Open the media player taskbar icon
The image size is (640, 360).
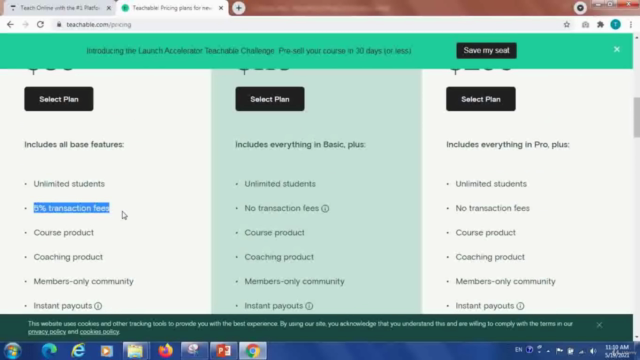click(107, 351)
